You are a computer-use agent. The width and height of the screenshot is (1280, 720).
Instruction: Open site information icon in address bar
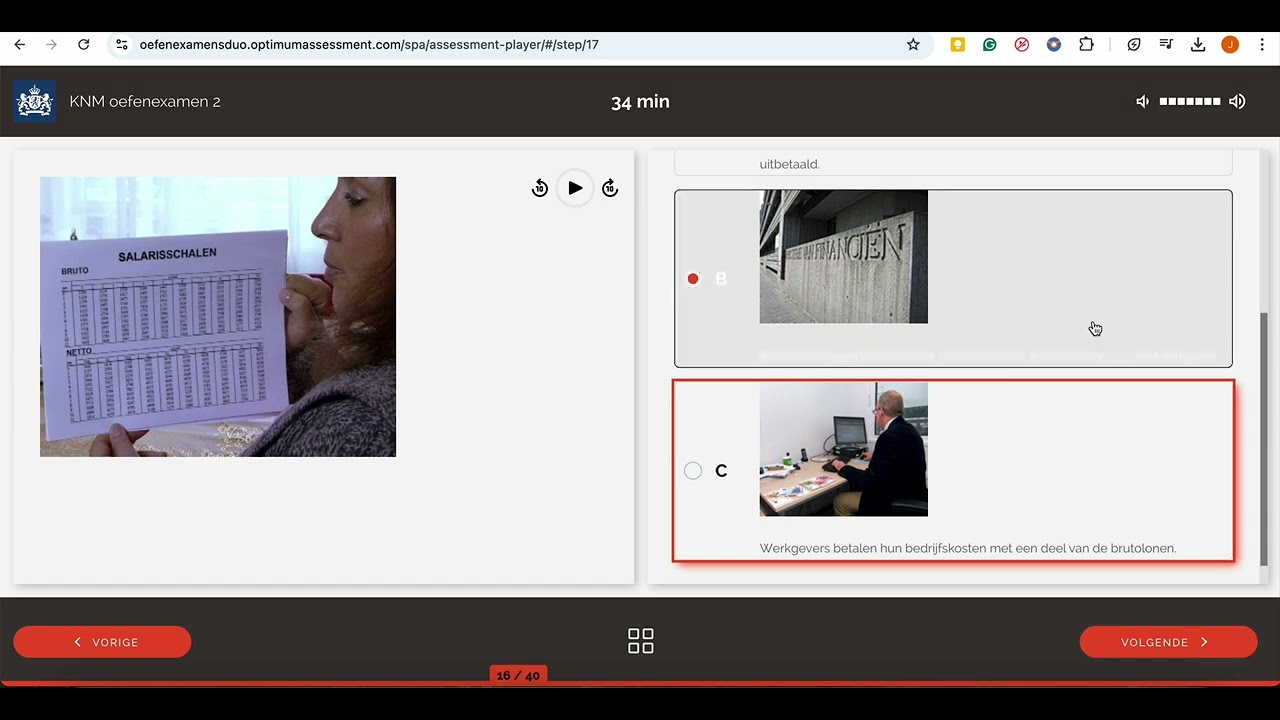(x=122, y=44)
